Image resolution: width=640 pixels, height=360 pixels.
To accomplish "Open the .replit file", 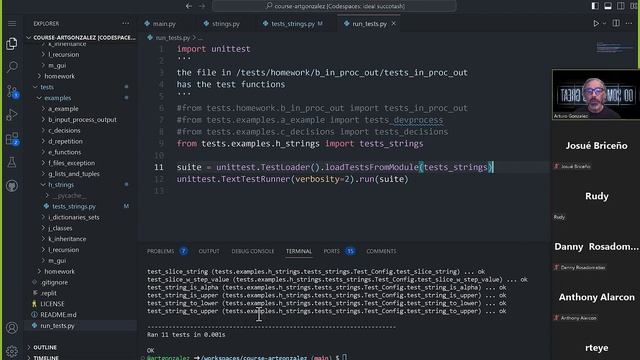I will point(48,293).
